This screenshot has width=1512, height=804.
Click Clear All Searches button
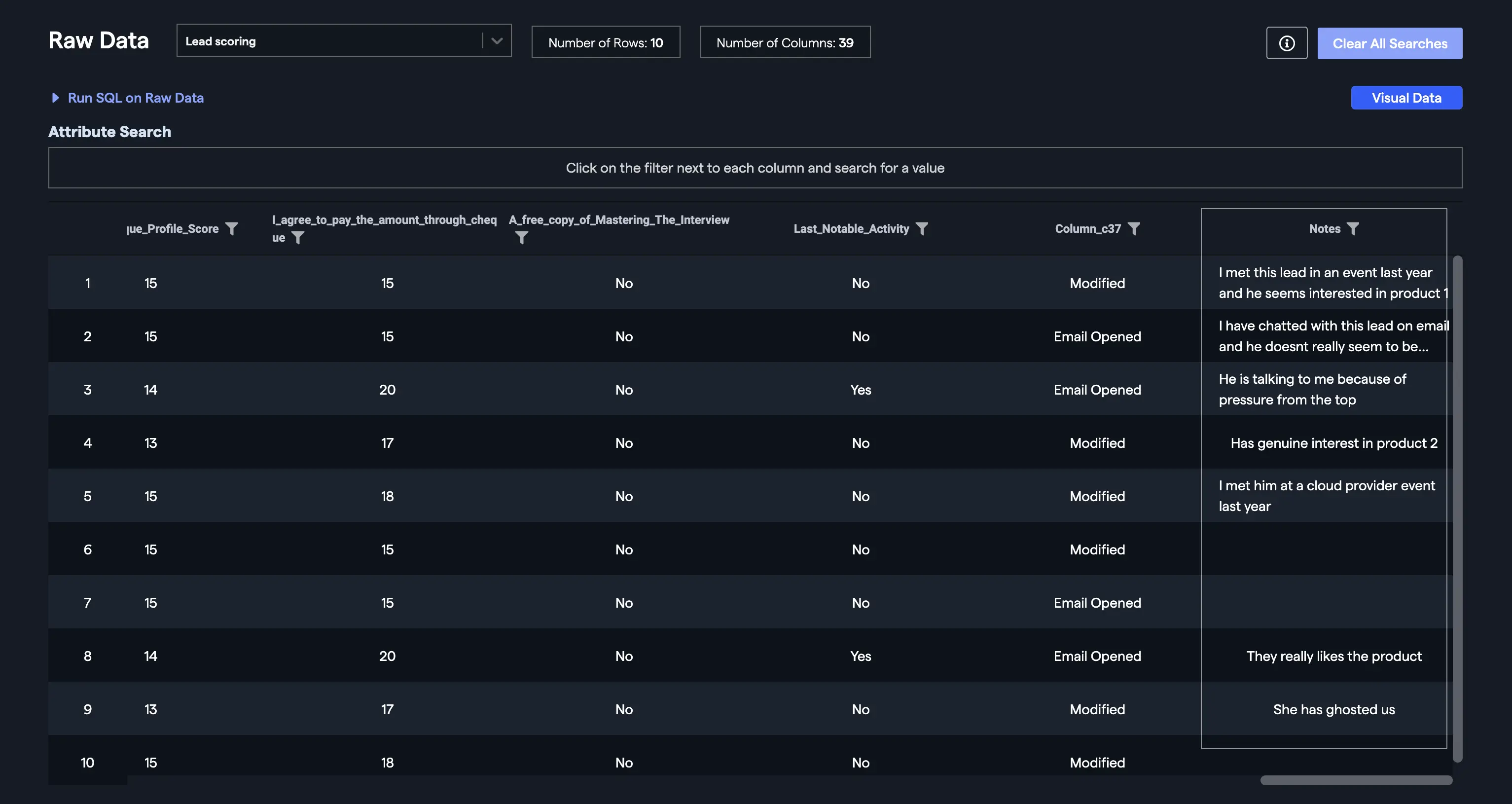(x=1389, y=43)
